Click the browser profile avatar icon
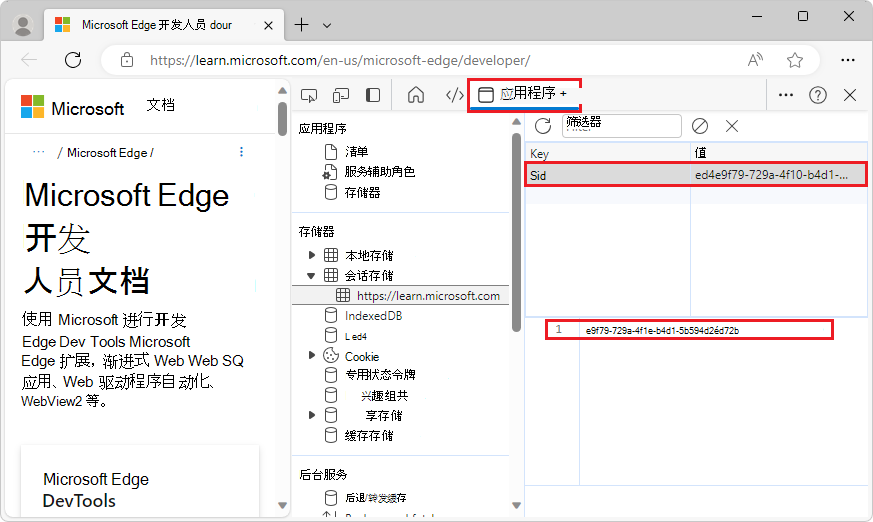 [23, 25]
